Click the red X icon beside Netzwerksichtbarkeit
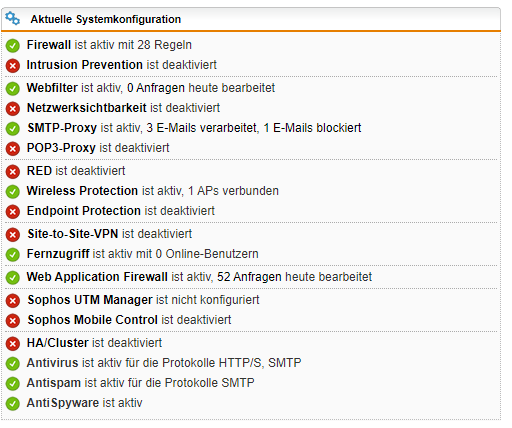The image size is (512, 428). click(13, 109)
